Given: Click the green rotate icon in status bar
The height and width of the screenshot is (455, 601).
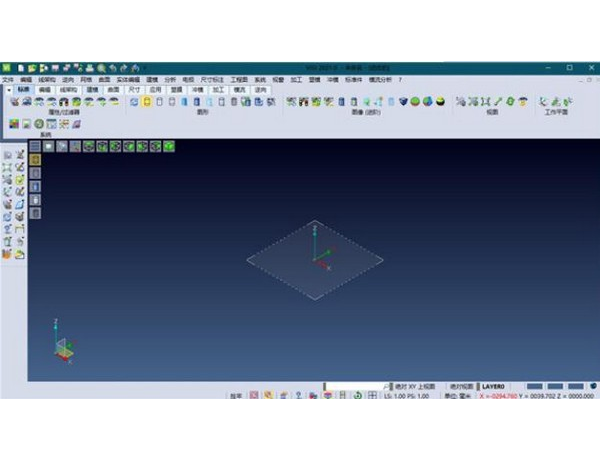Looking at the screenshot, I should 357,395.
